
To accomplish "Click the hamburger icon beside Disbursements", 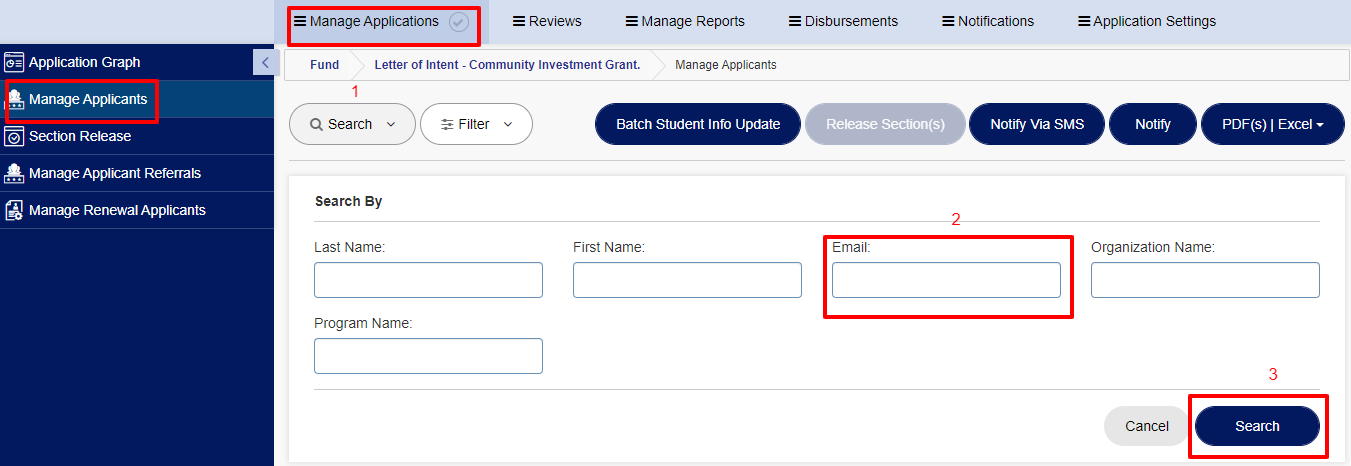I will point(794,21).
